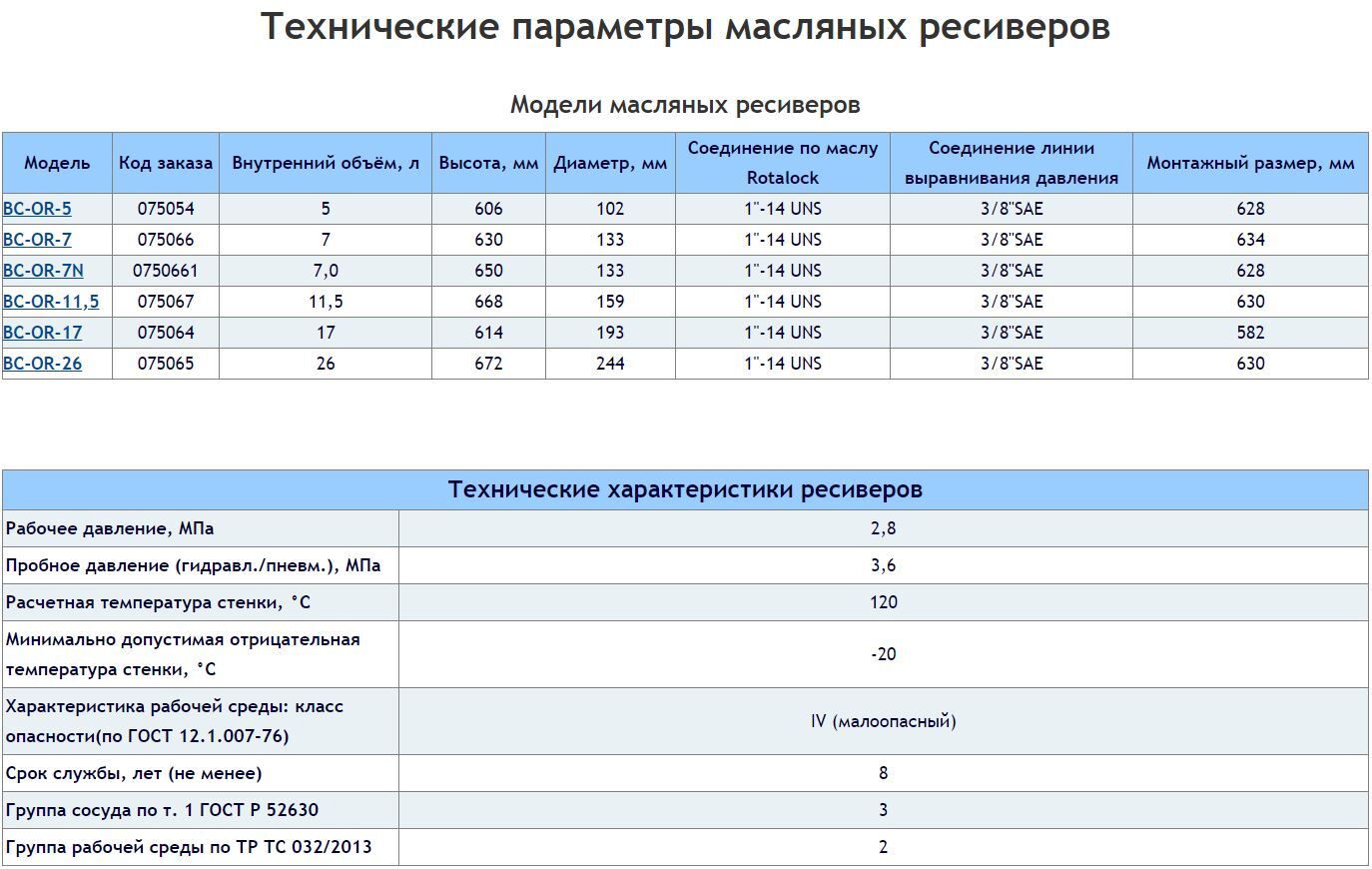Click the wall temperature value 120
Screen dimensions: 1372x869
tap(884, 602)
